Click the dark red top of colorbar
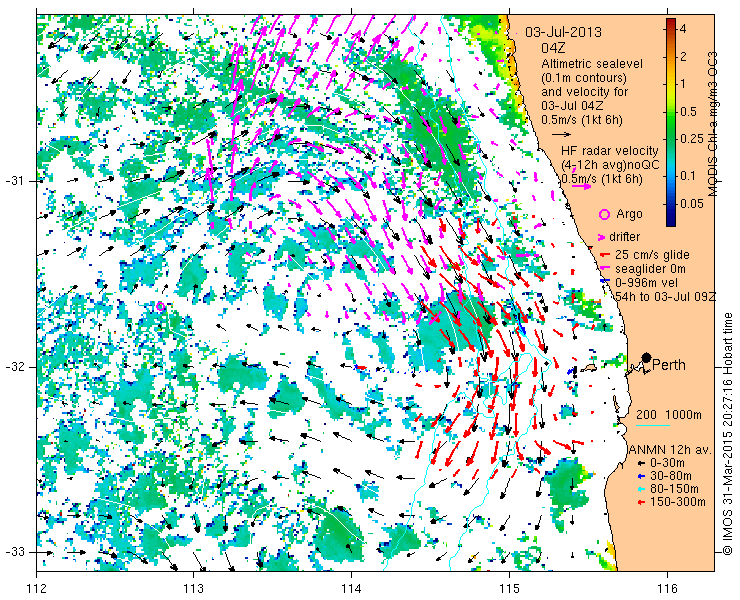This screenshot has height=600, width=740. [x=671, y=22]
